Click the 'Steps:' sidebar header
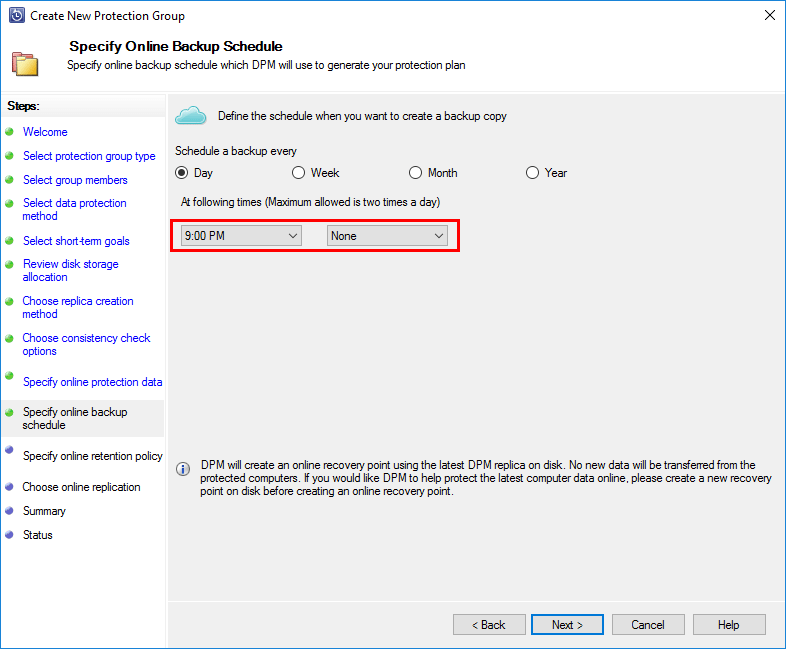 [23, 106]
